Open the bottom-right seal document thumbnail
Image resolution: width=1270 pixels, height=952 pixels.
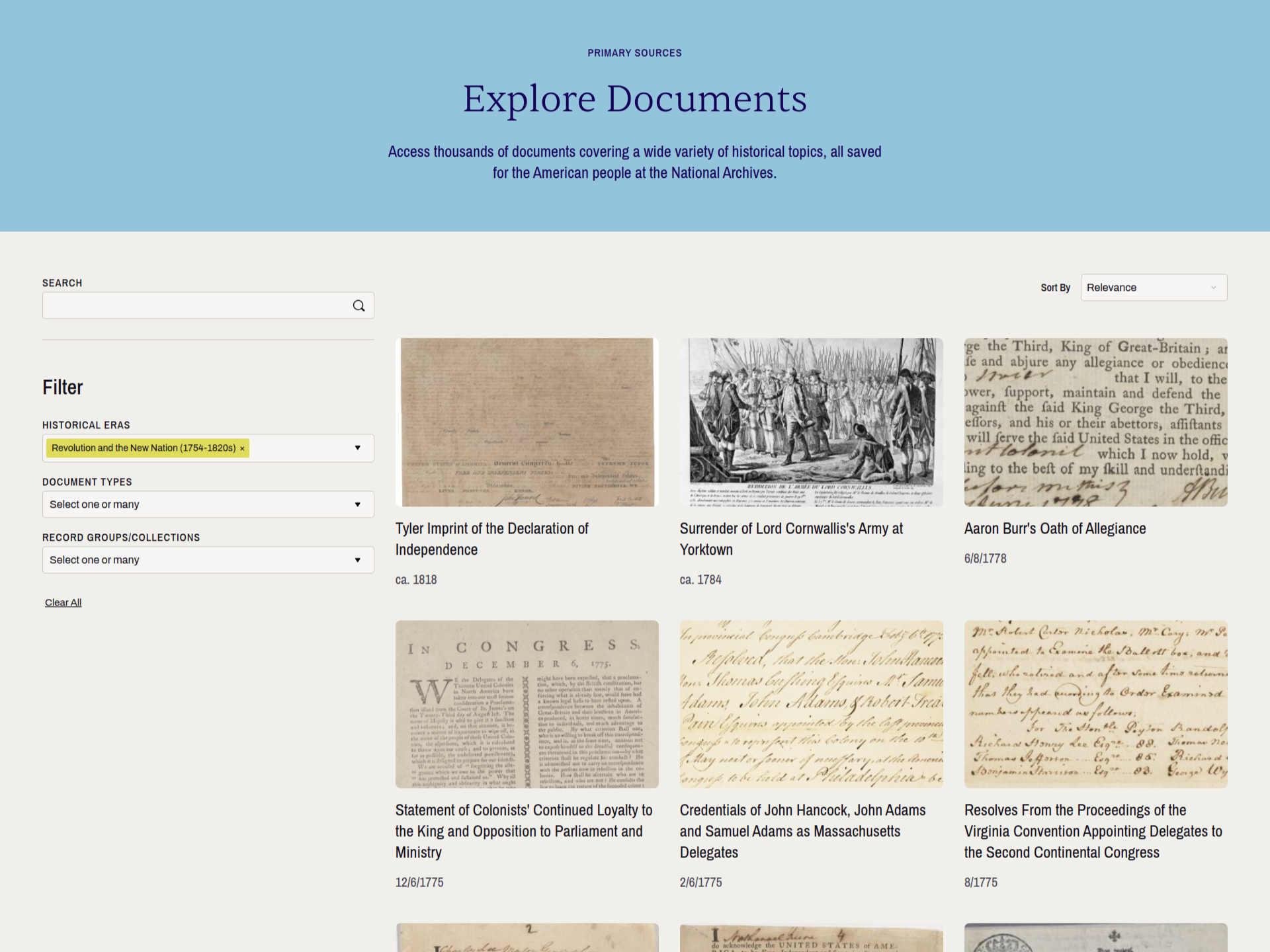[x=1096, y=937]
